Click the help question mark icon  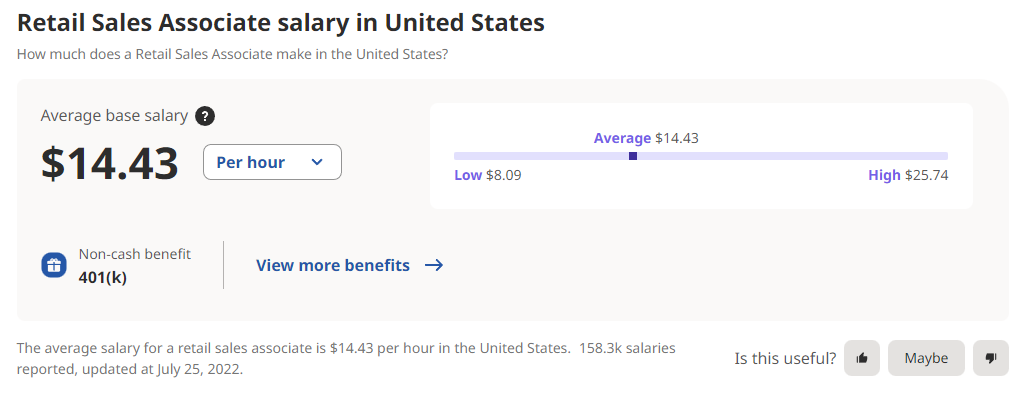click(x=205, y=116)
